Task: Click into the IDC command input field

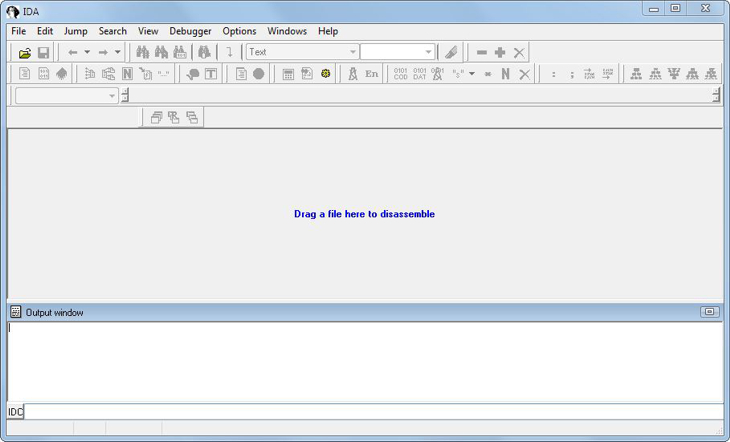Action: 370,412
